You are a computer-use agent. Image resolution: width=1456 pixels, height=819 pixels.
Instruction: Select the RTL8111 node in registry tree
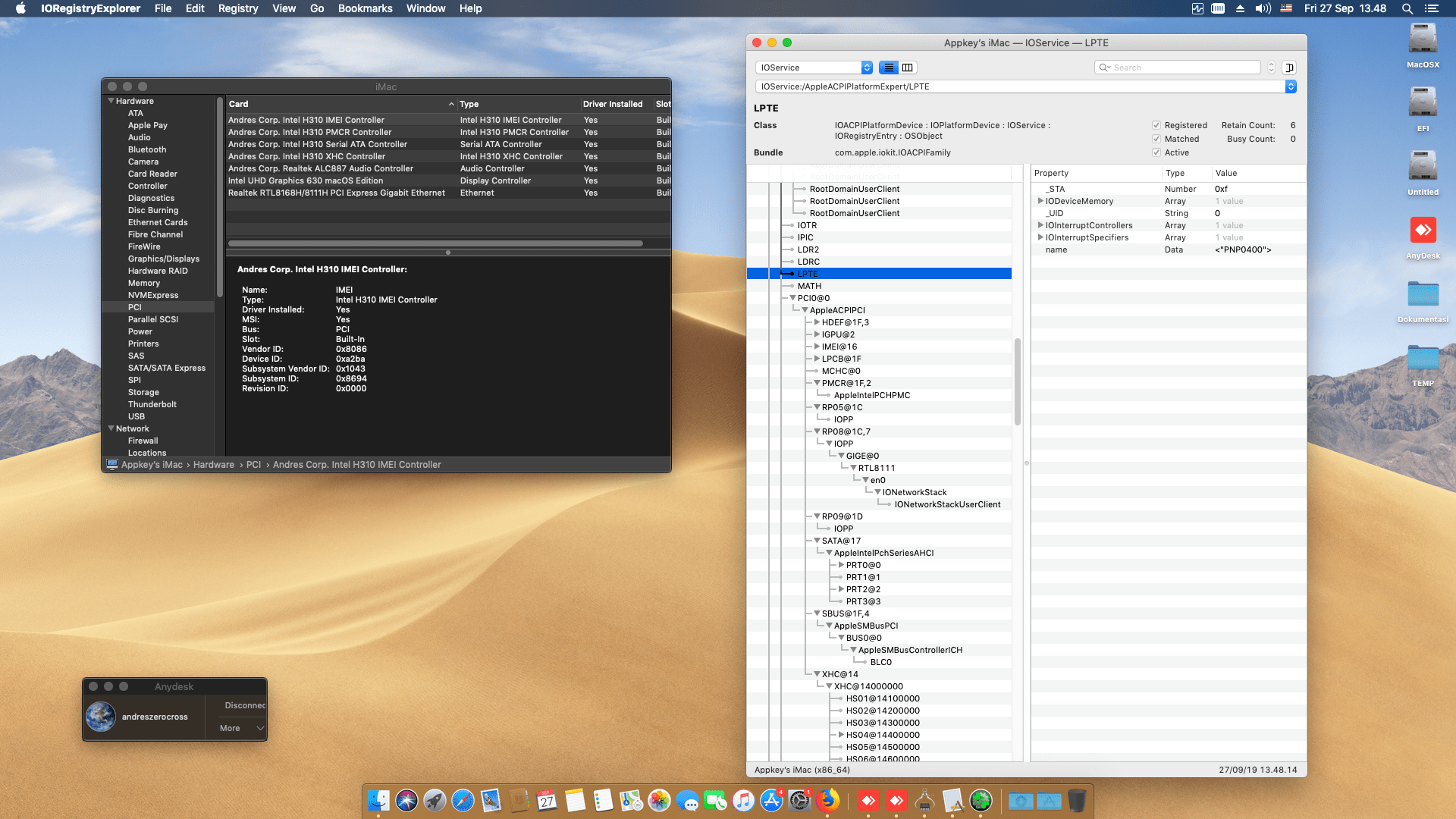(877, 468)
